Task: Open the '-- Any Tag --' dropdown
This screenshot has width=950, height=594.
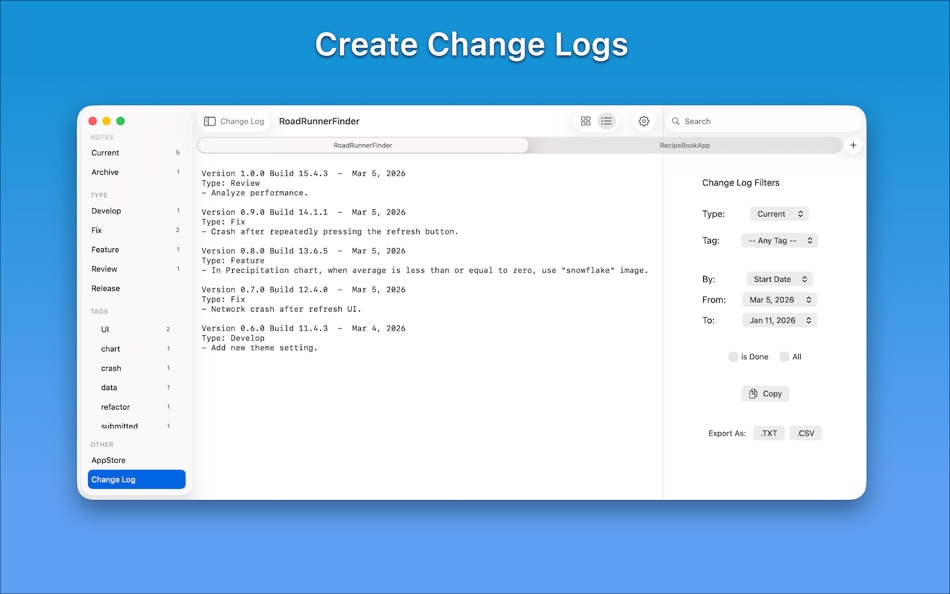Action: tap(779, 240)
